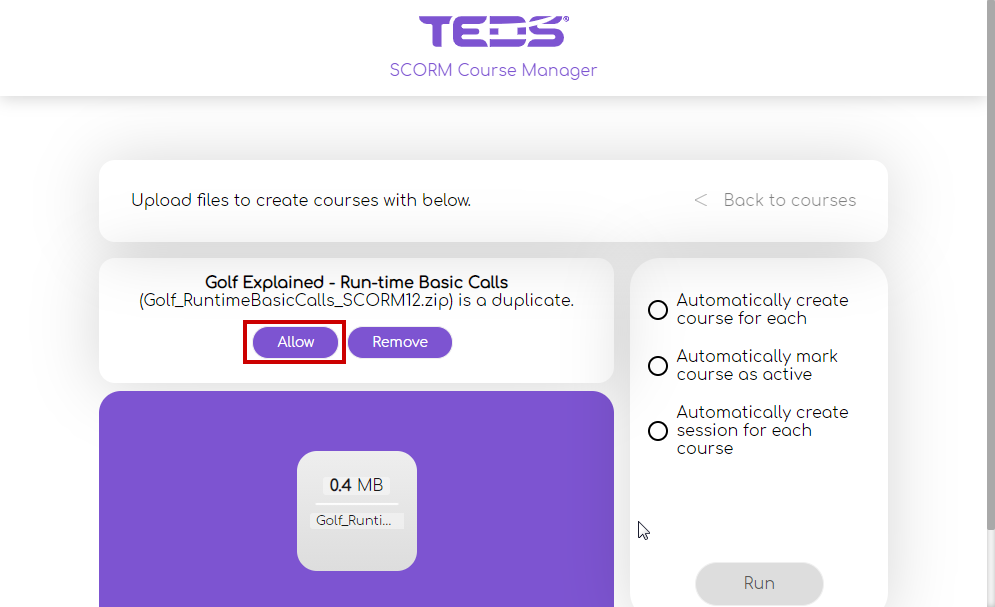Click the 0.4 MB file size label

(356, 485)
